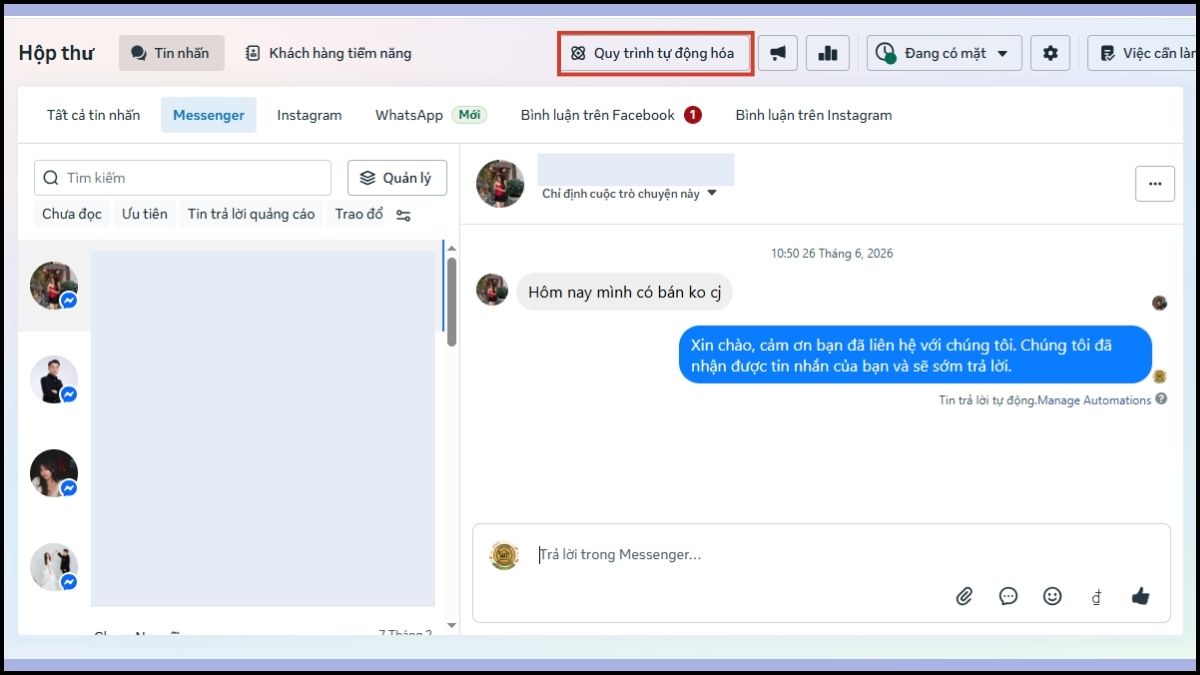The image size is (1200, 675).
Task: Open the WhatsApp tab
Action: click(409, 115)
